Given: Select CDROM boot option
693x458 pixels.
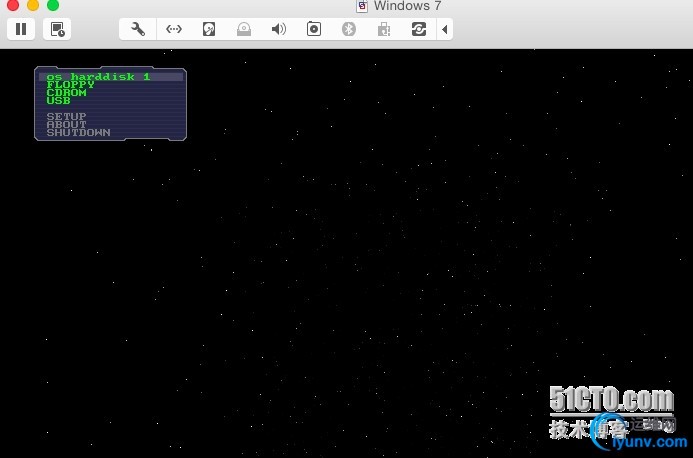Looking at the screenshot, I should click(x=66, y=92).
